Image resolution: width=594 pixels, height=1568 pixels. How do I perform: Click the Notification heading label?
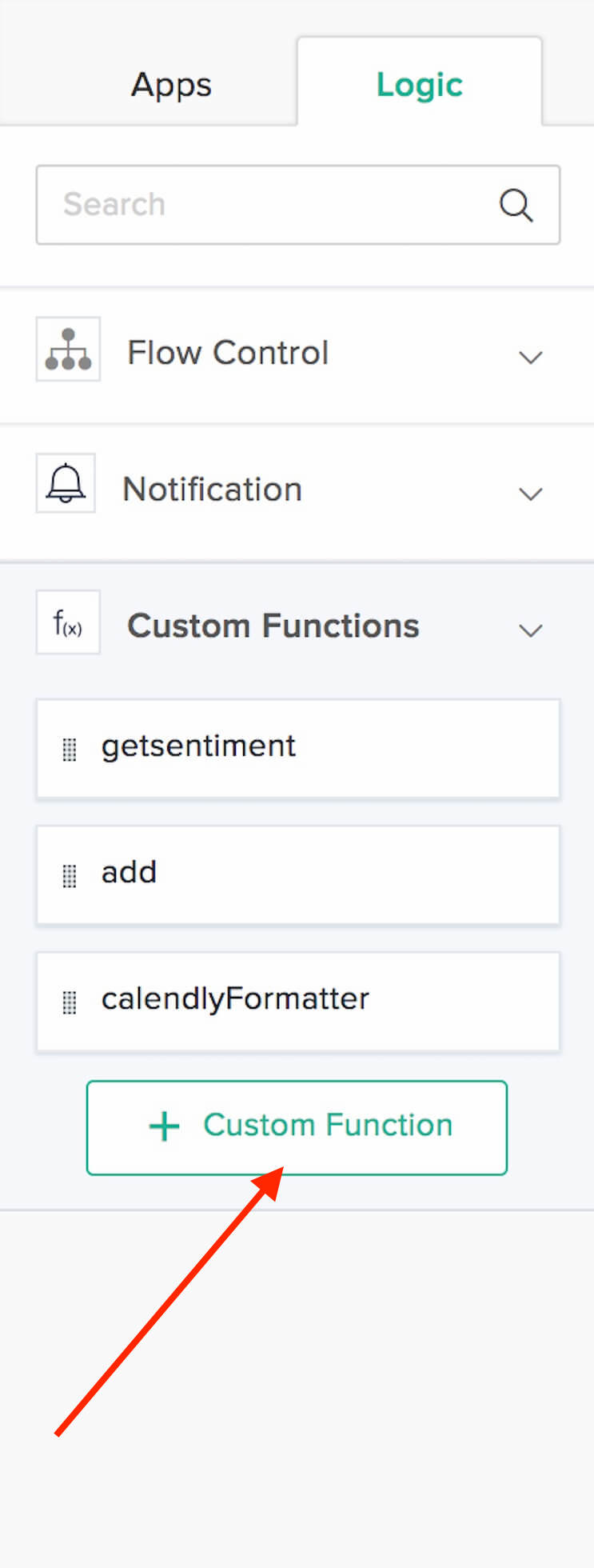pos(212,490)
